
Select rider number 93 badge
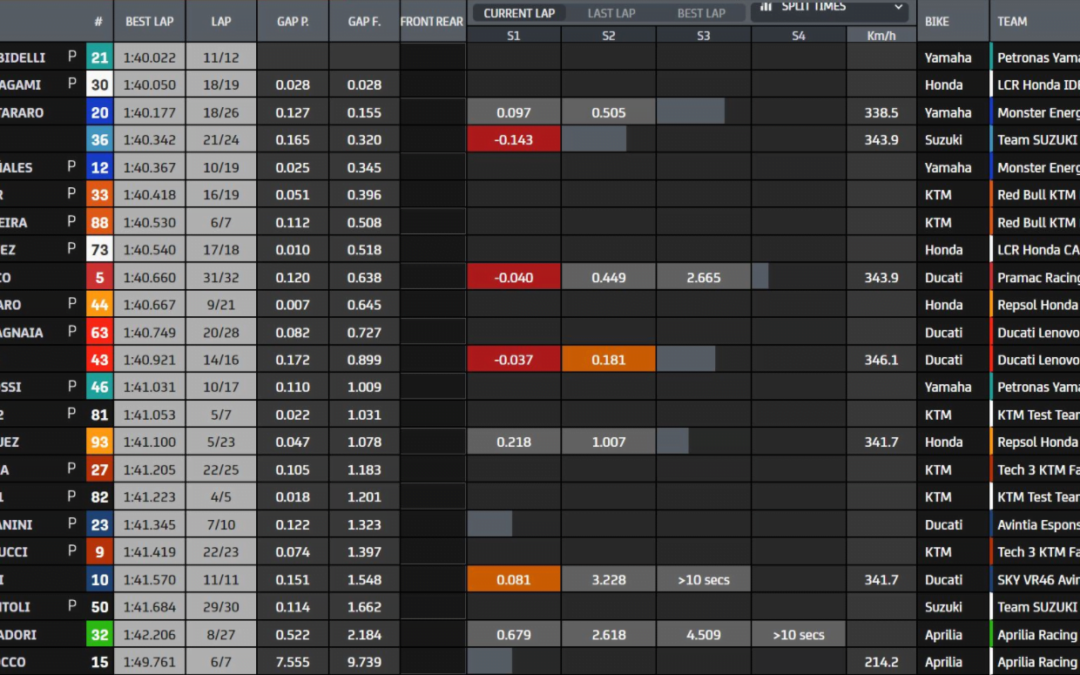[x=99, y=442]
